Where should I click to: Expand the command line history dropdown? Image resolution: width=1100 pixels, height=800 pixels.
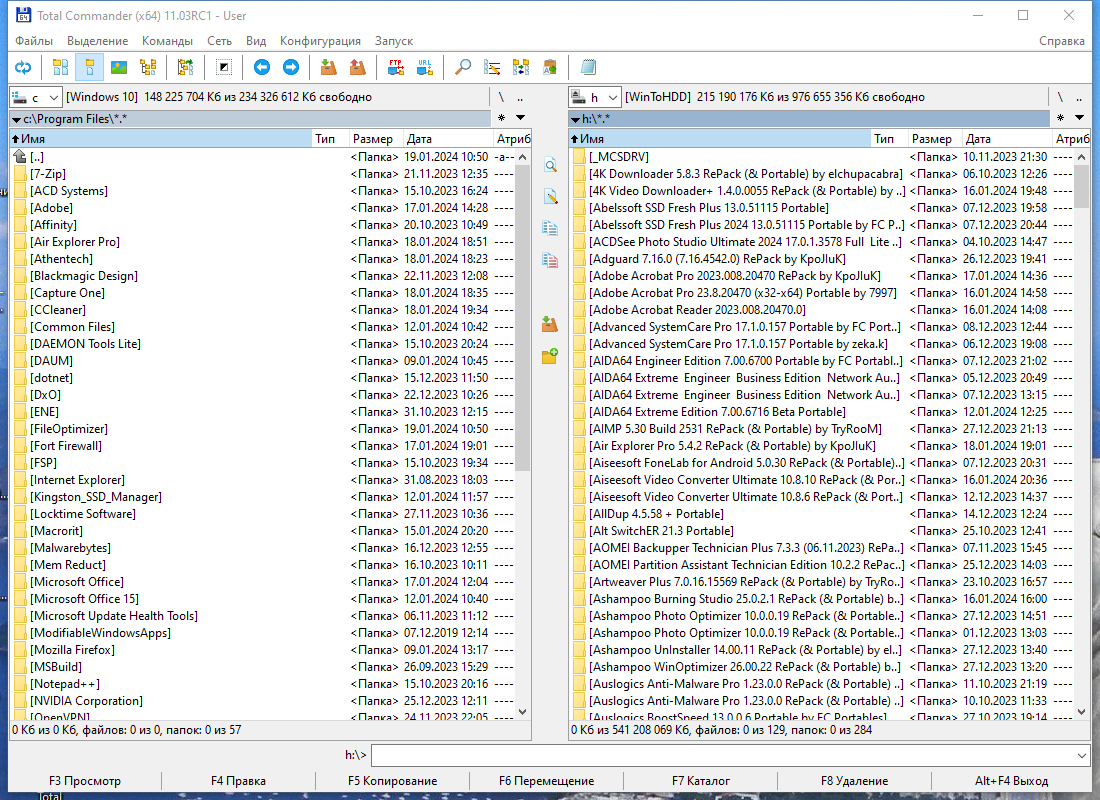1081,756
